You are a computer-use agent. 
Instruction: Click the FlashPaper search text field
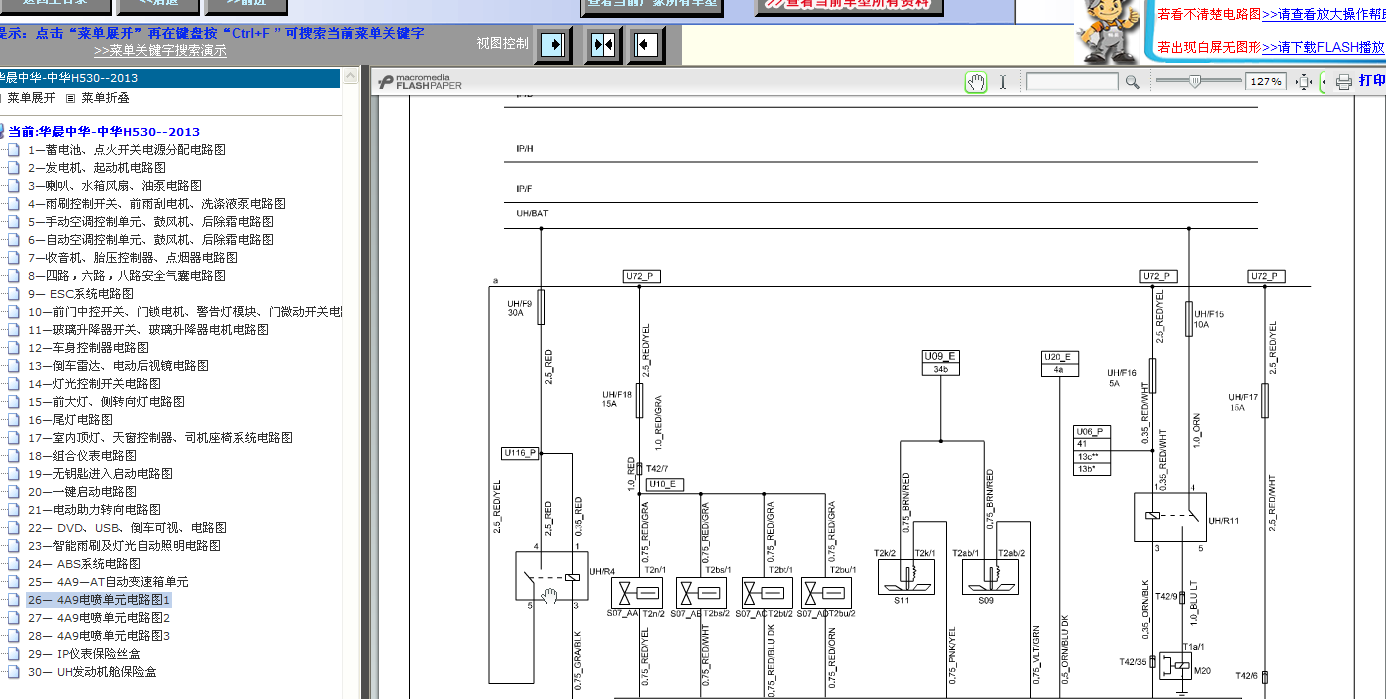click(1072, 82)
